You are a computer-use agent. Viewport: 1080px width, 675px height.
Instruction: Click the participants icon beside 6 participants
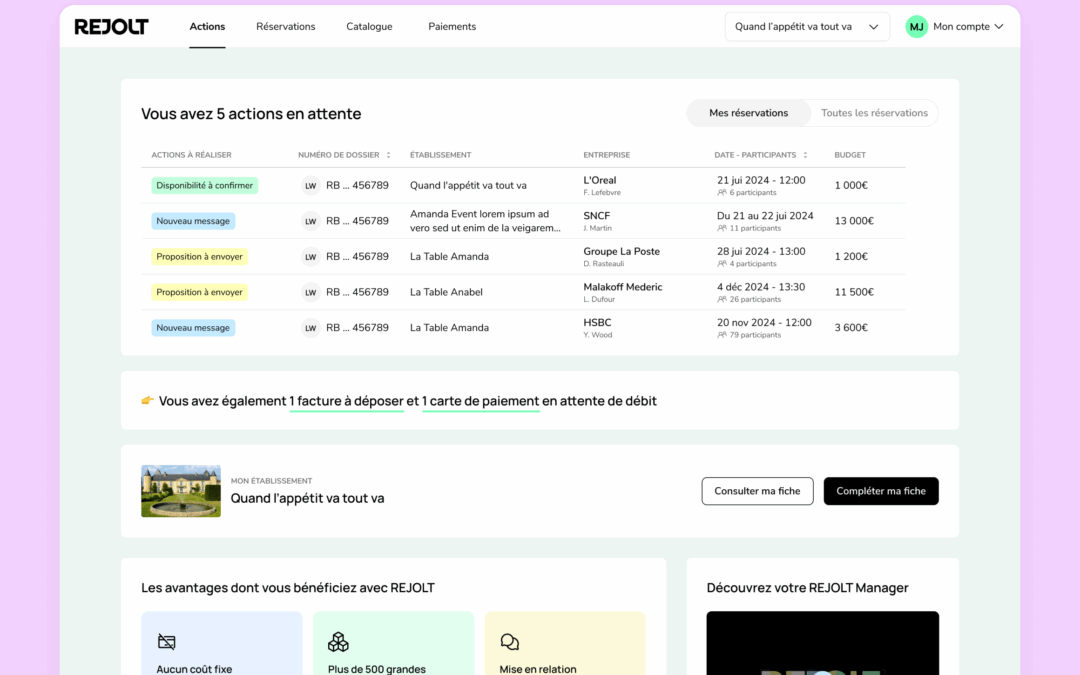tap(722, 193)
